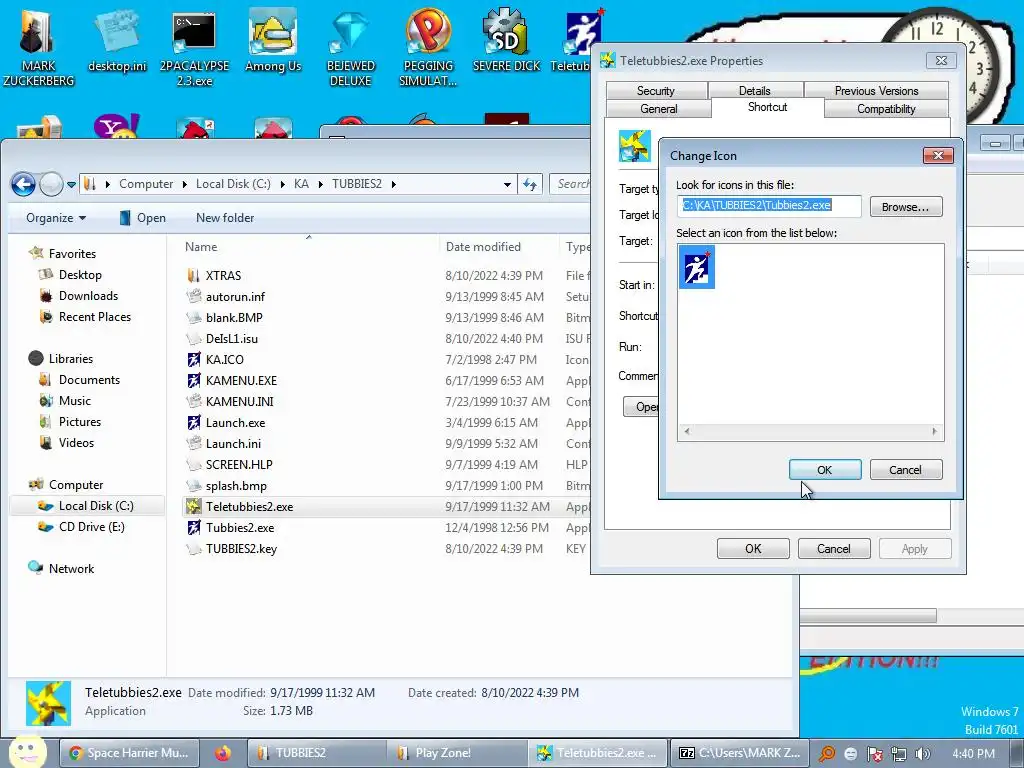Open recent pages dropdown next to back button

(71, 185)
